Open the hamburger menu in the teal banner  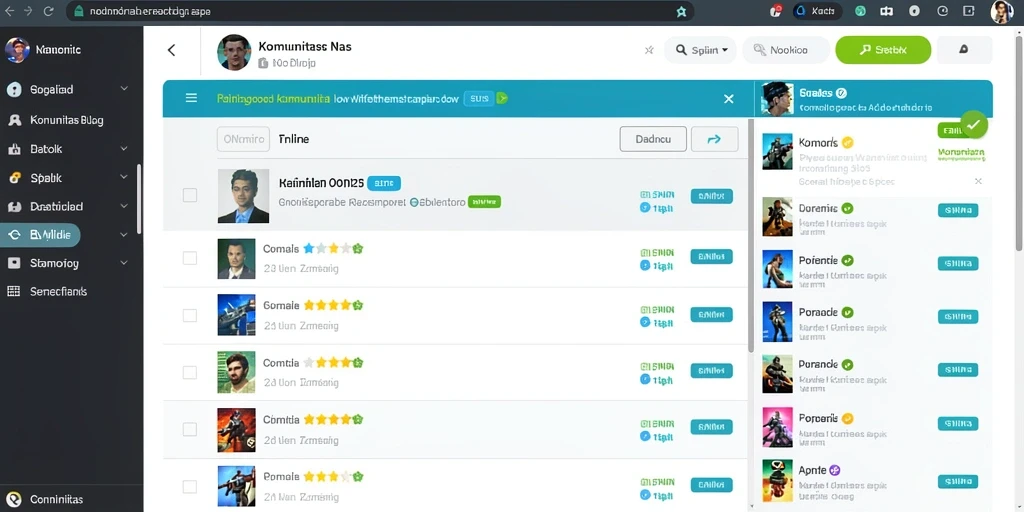point(191,98)
